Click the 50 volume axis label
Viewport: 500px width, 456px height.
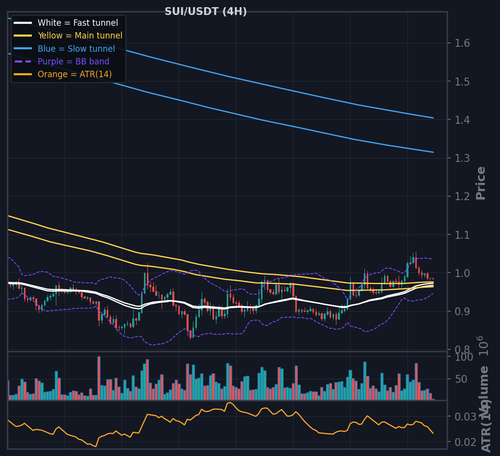point(461,379)
